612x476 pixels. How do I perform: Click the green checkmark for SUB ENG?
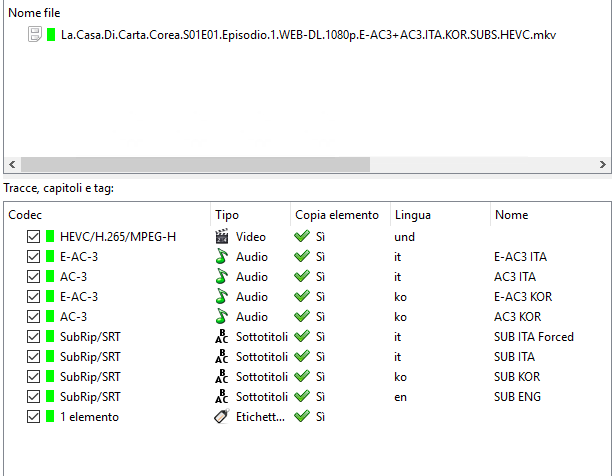pyautogui.click(x=302, y=396)
